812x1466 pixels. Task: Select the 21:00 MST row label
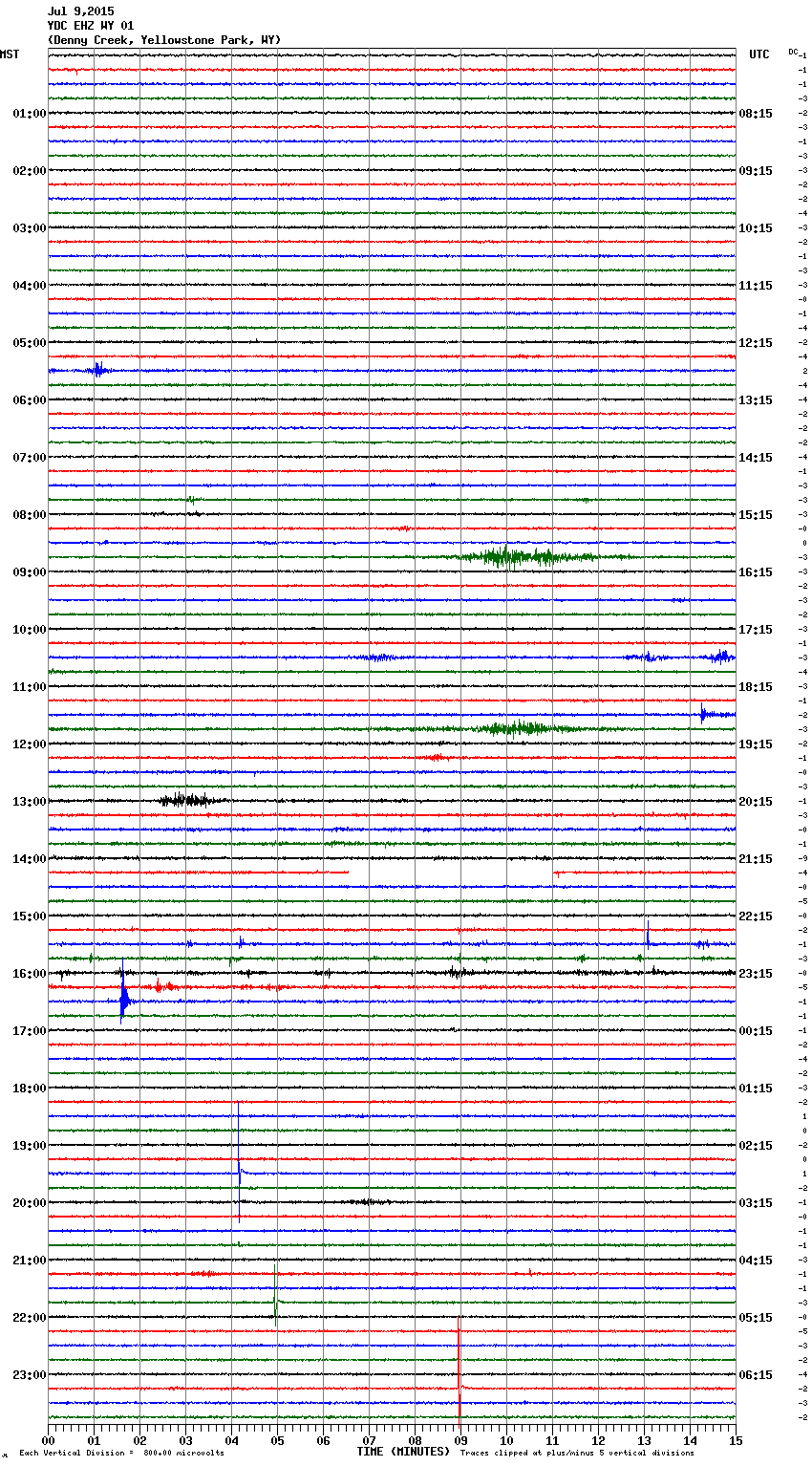30,1261
